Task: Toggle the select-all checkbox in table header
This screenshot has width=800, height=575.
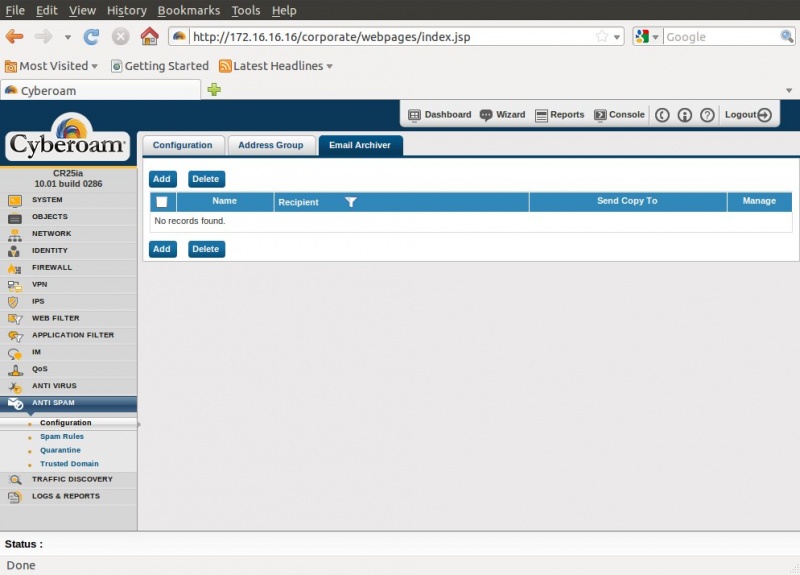Action: [162, 202]
